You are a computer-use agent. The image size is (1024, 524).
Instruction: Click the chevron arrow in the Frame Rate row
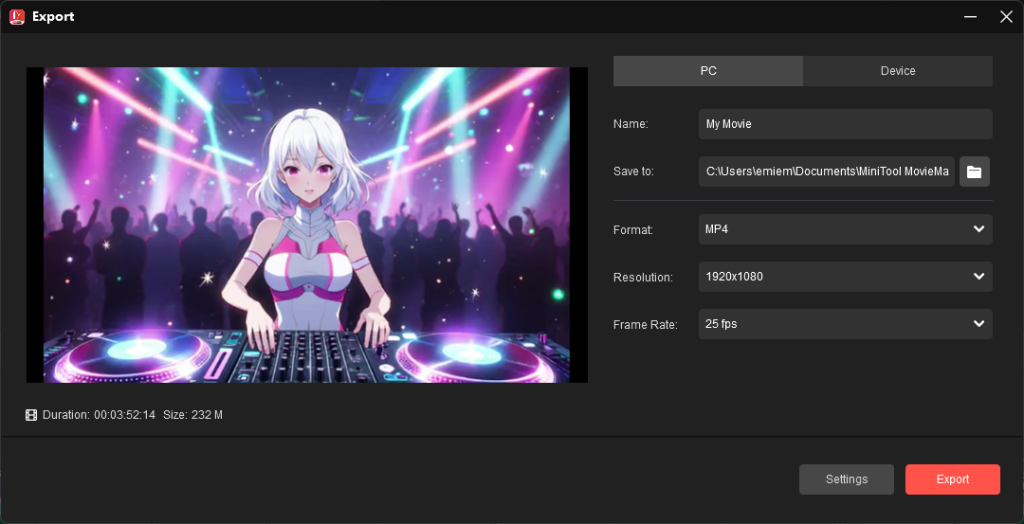[x=978, y=324]
